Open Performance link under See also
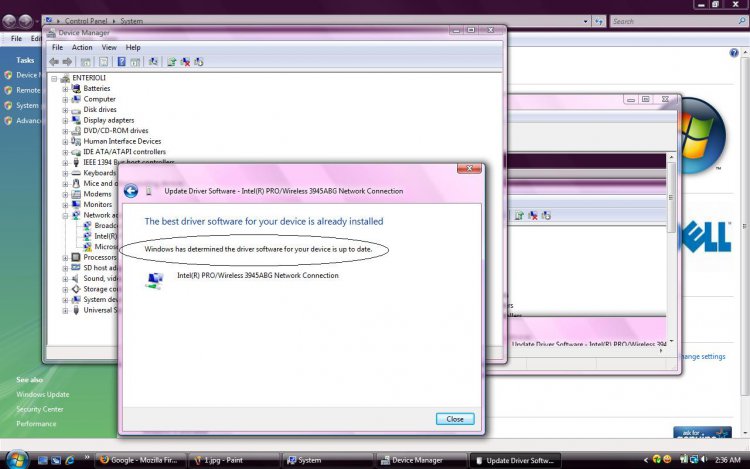Screen dimensions: 750x469 (x=36, y=424)
